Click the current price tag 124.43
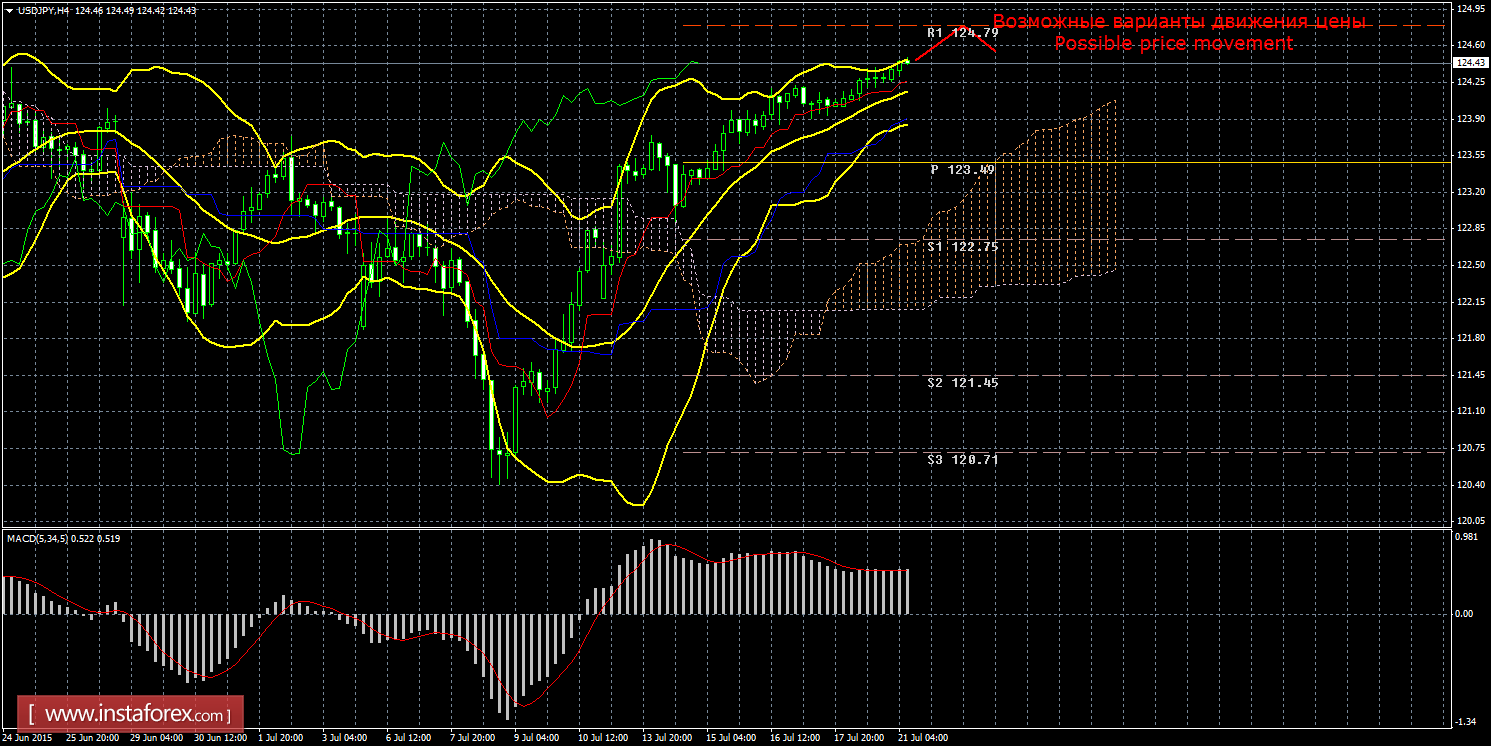This screenshot has height=746, width=1491. coord(1470,63)
